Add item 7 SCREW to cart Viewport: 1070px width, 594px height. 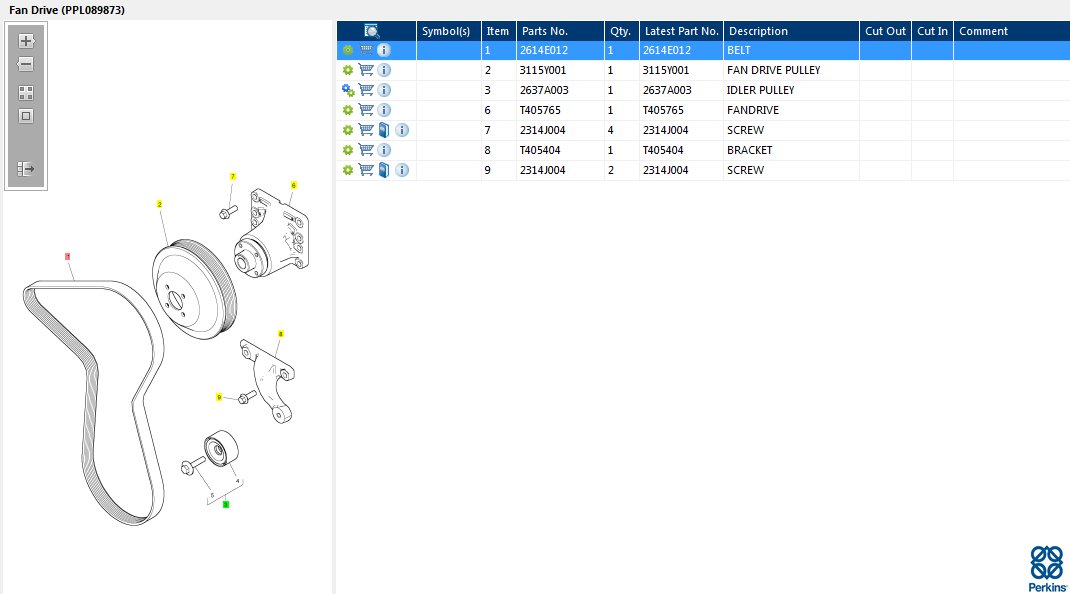coord(366,130)
